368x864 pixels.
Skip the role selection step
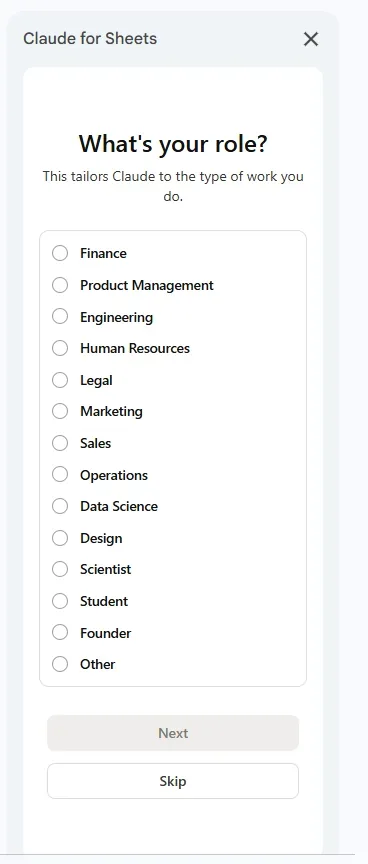click(x=173, y=781)
